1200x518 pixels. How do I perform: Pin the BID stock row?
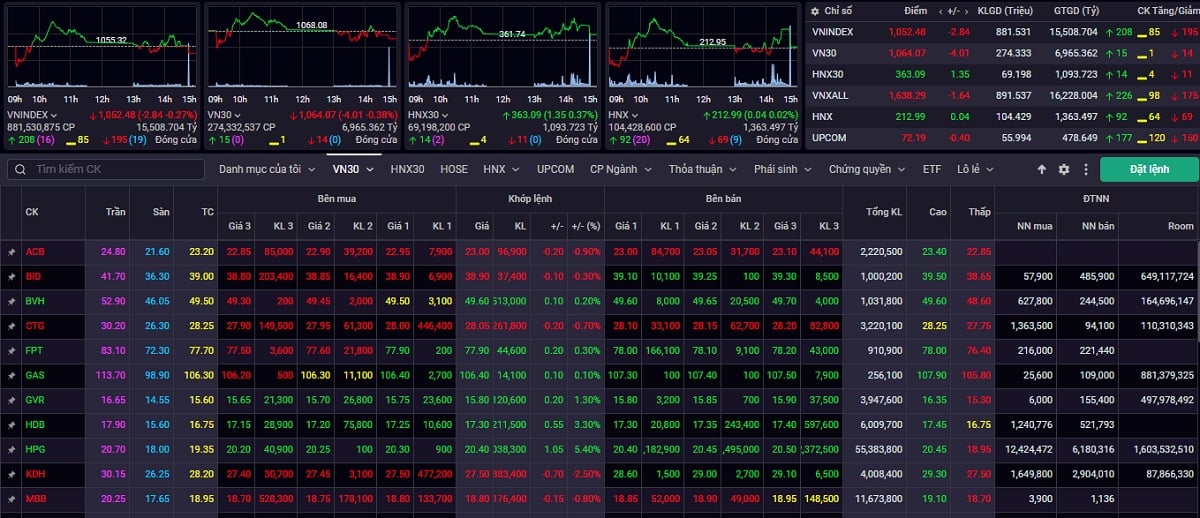click(11, 275)
